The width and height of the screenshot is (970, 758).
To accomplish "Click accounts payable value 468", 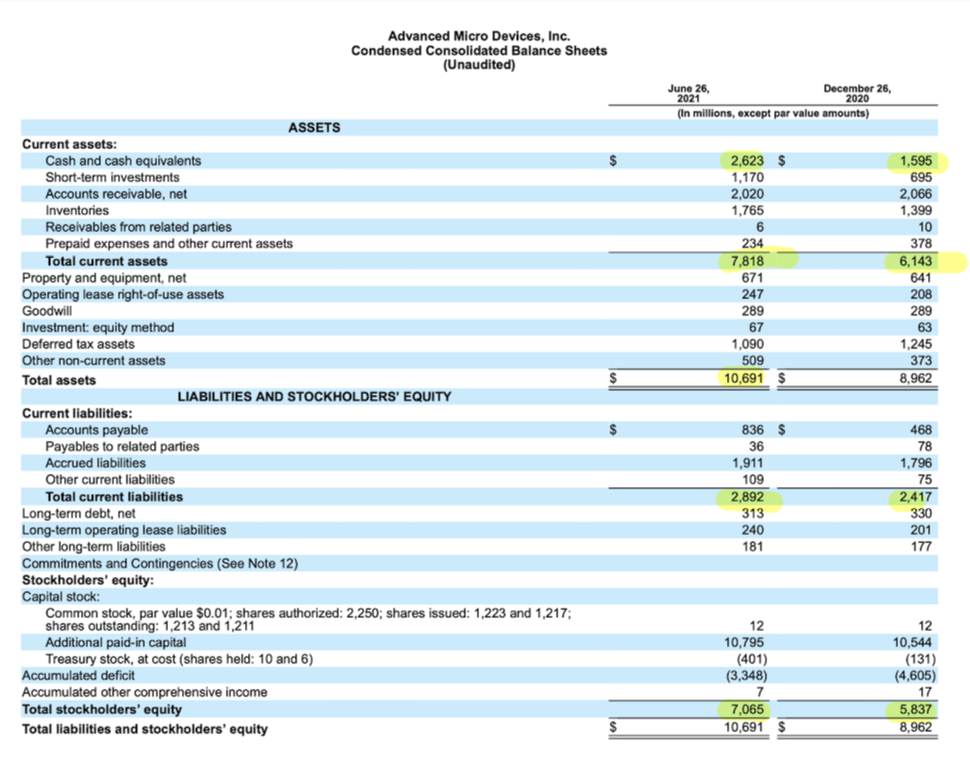I will (x=921, y=430).
